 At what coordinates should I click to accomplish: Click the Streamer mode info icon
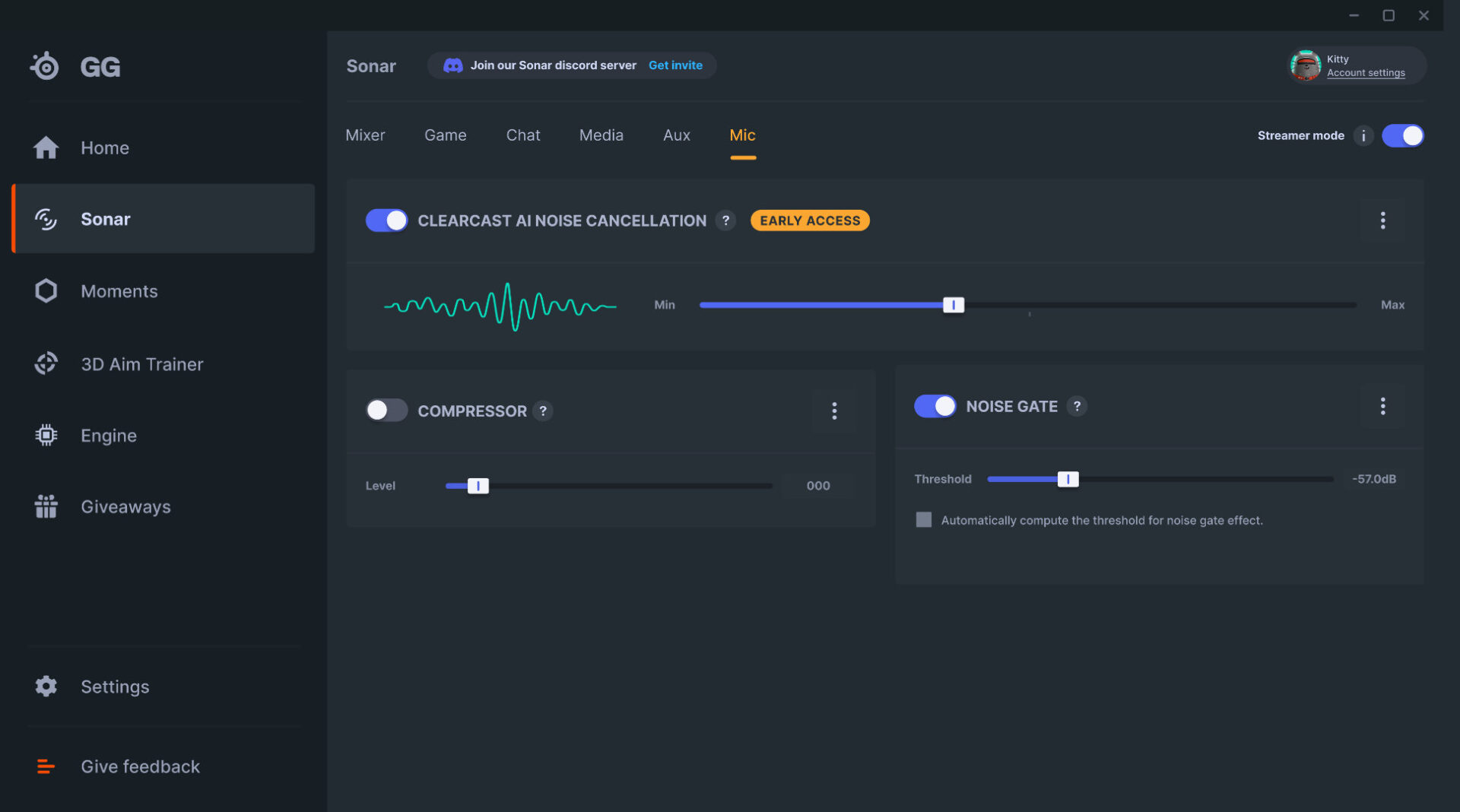coord(1363,135)
